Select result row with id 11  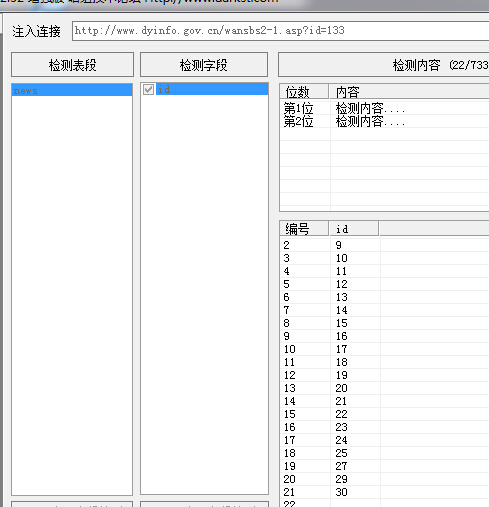(x=385, y=271)
